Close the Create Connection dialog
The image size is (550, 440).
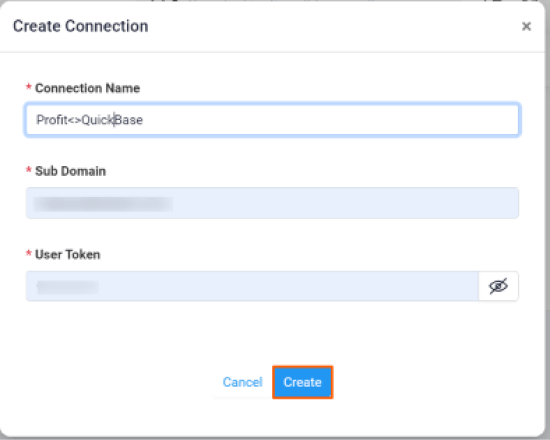[526, 26]
